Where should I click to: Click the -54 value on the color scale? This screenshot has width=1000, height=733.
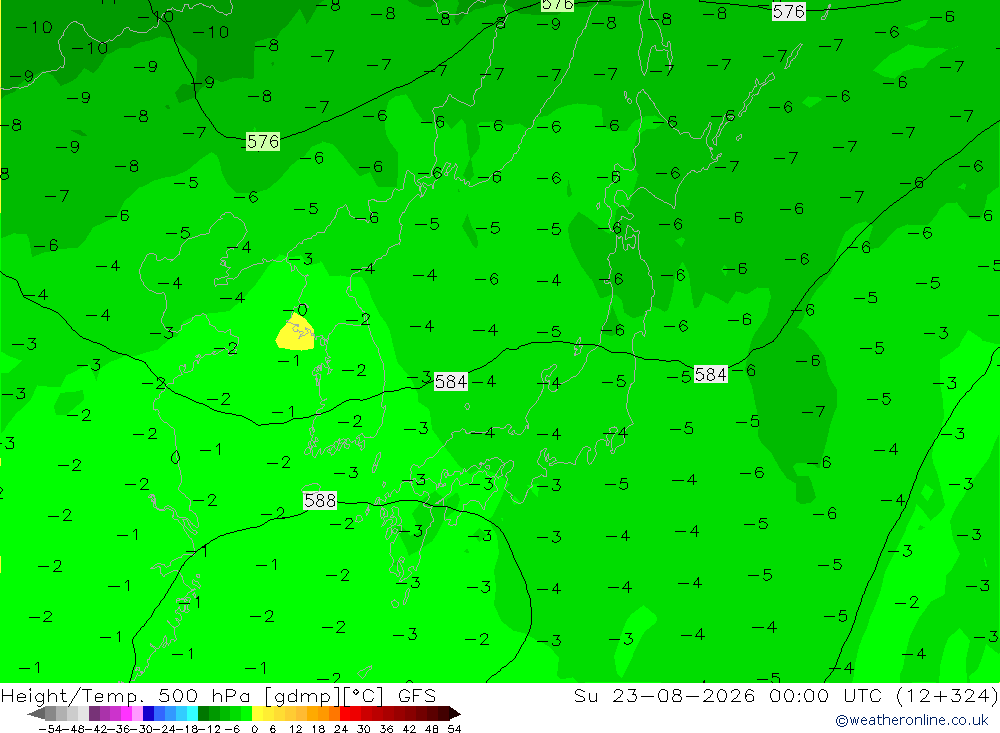click(50, 729)
